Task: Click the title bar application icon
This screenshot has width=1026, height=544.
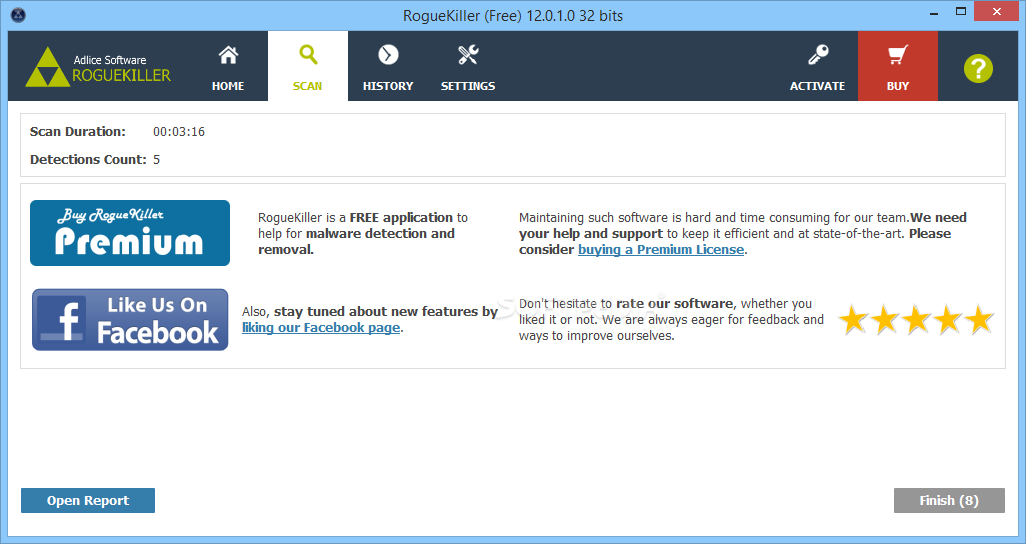Action: coord(18,14)
